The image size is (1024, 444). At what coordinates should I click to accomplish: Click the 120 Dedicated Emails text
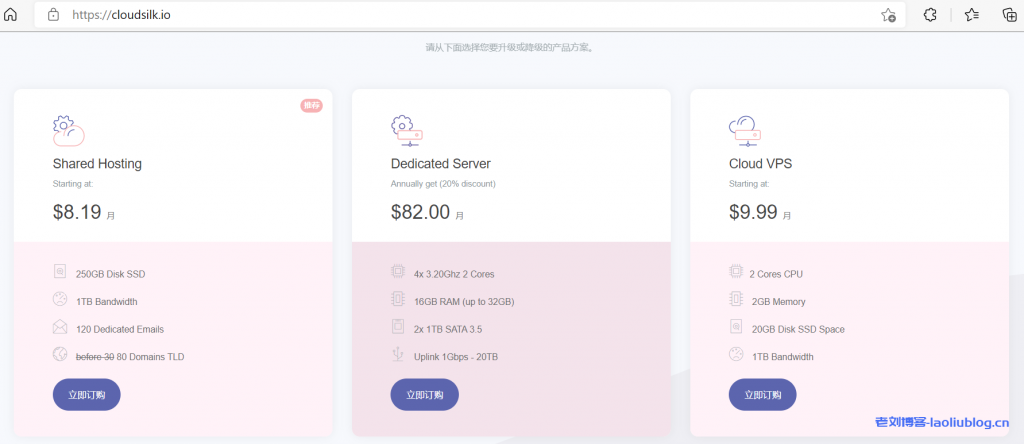coord(120,330)
